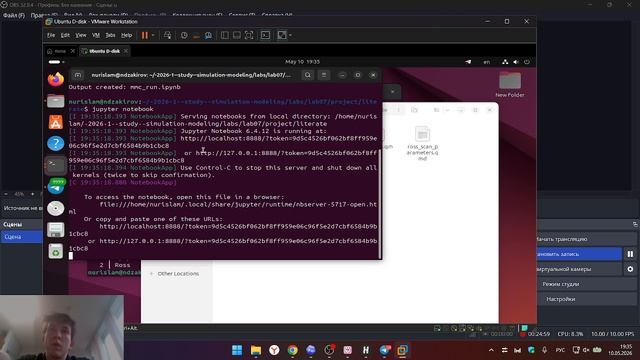Image resolution: width=640 pixels, height=360 pixels.
Task: Open Firefox from the Ubuntu dock
Action: tap(56, 79)
